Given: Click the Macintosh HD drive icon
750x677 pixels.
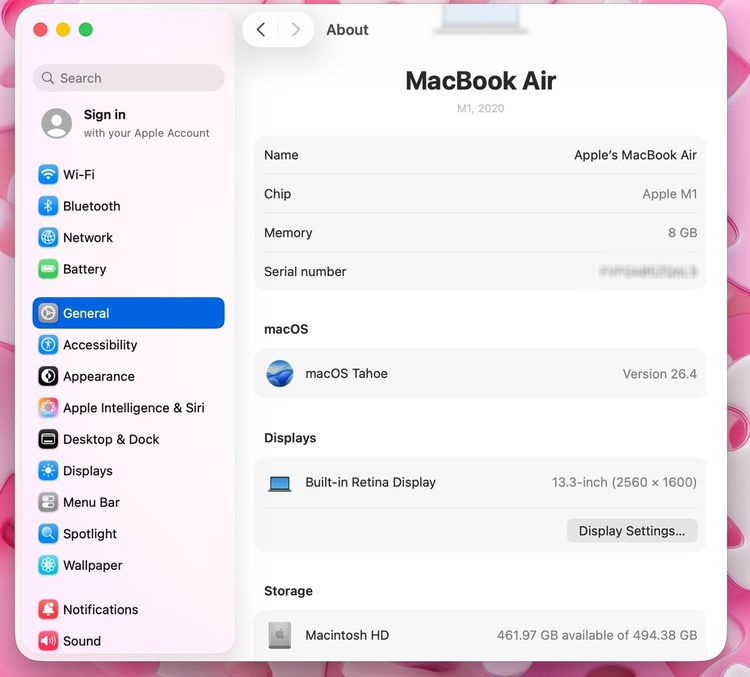Looking at the screenshot, I should (x=280, y=635).
